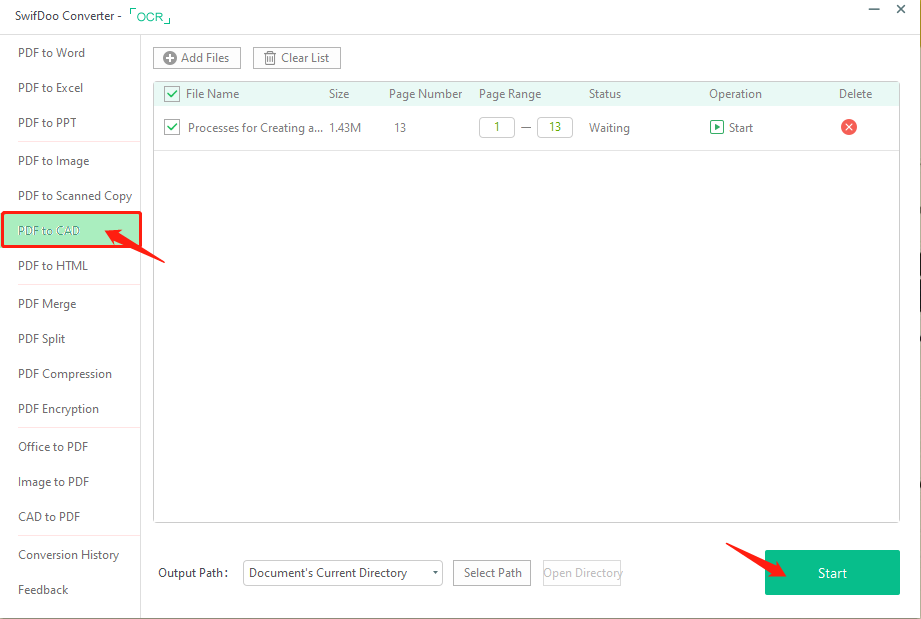This screenshot has height=619, width=921.
Task: Select PDF to Word in sidebar
Action: 52,53
